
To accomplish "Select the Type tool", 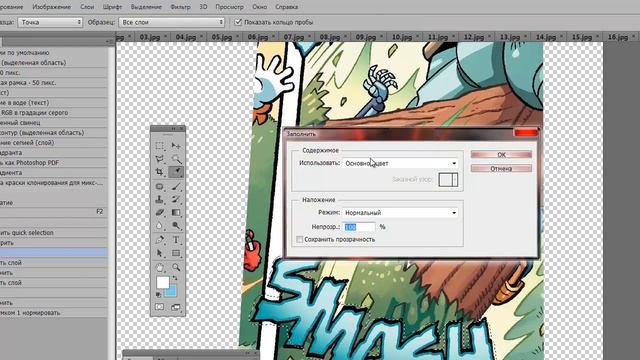I will pos(176,240).
